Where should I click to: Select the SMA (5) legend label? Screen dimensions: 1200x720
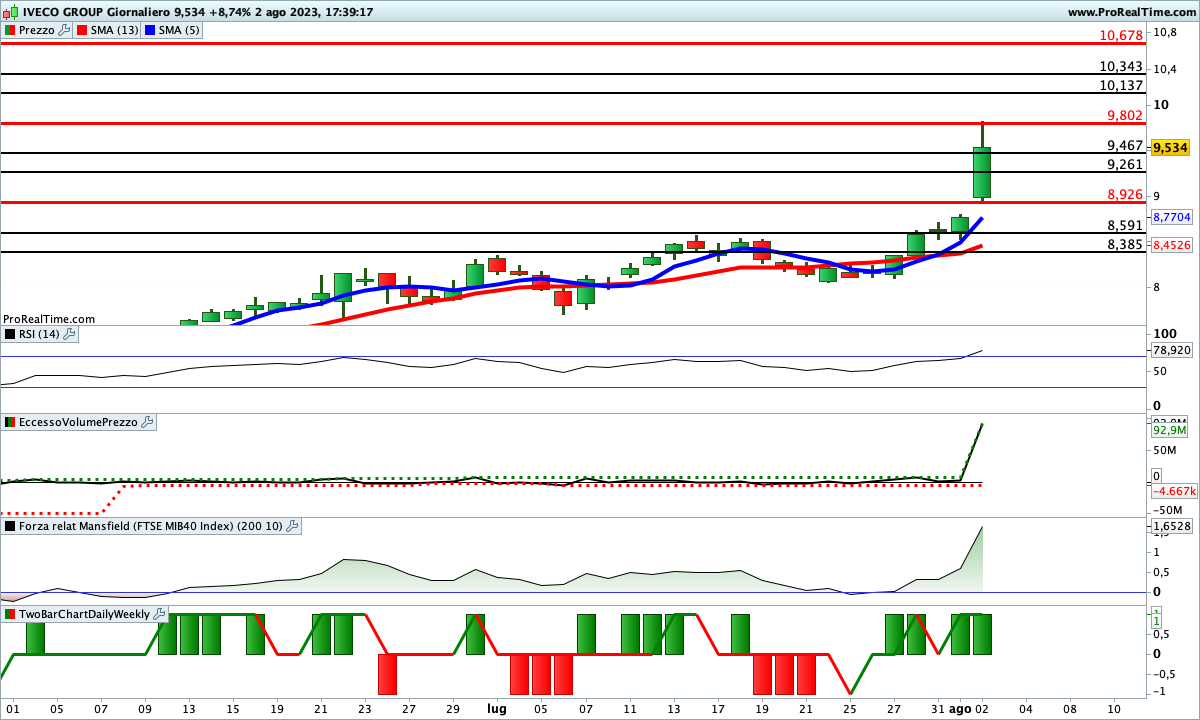(181, 30)
